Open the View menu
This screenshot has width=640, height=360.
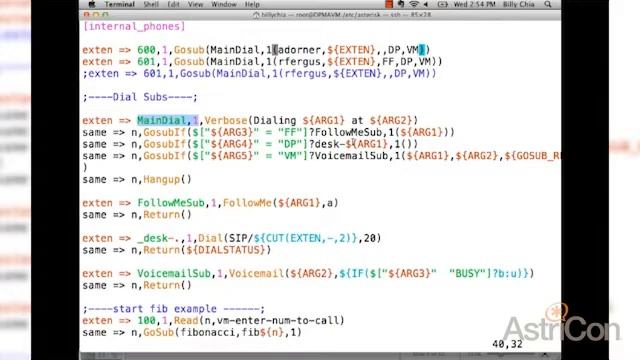196,4
